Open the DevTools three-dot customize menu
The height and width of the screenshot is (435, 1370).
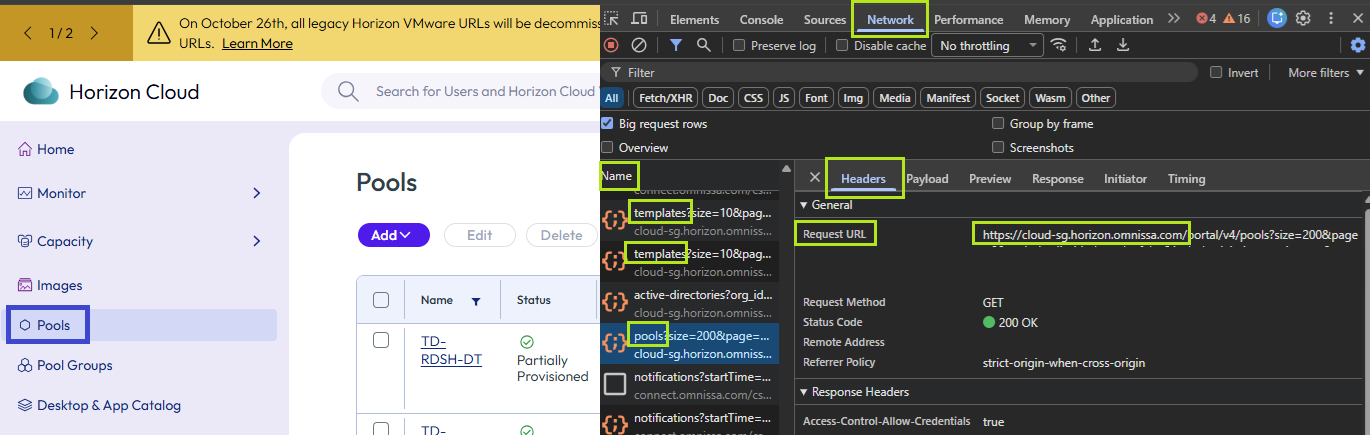click(1332, 18)
